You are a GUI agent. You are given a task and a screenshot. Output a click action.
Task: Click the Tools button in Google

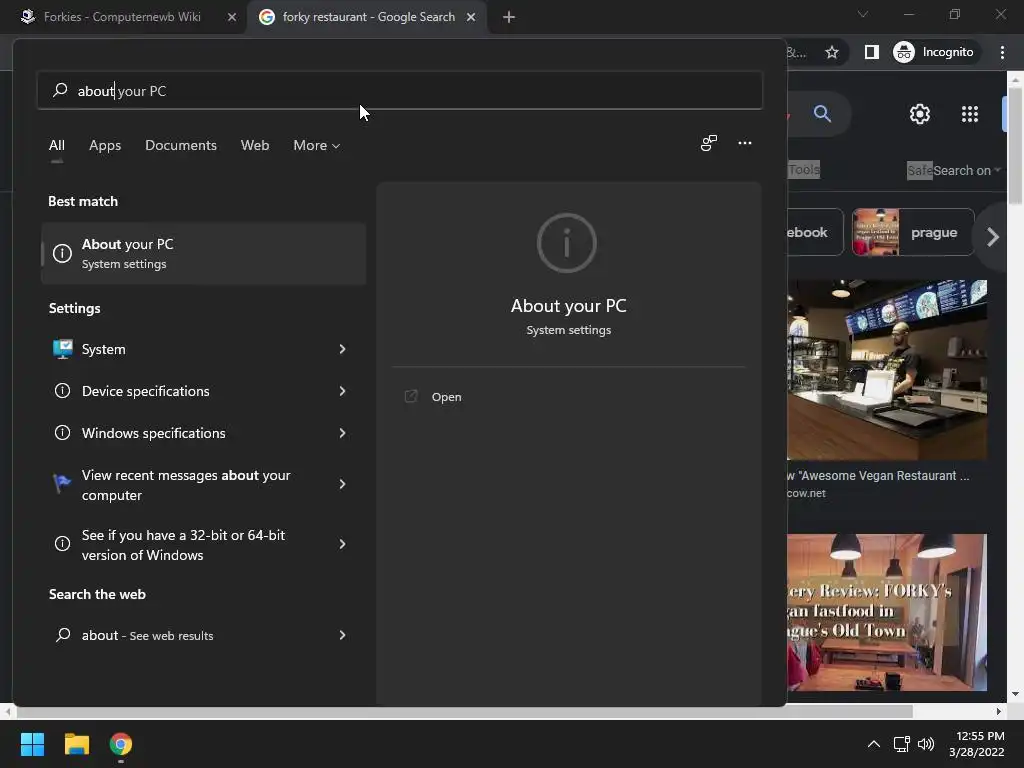tap(803, 170)
